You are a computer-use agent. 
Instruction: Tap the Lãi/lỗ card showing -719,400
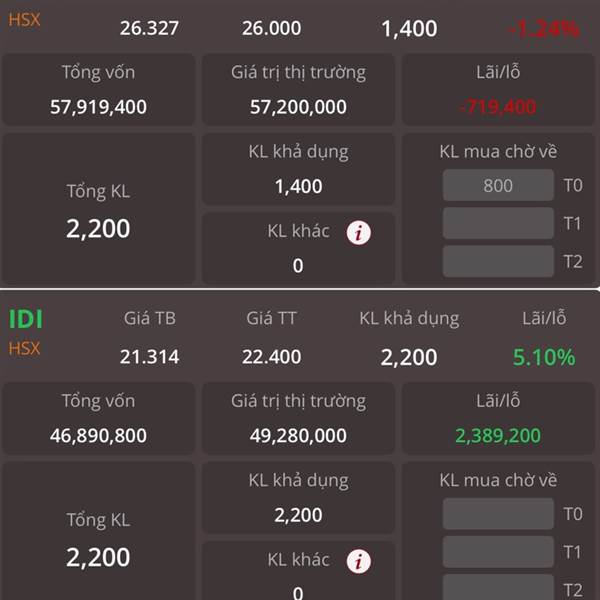point(498,90)
